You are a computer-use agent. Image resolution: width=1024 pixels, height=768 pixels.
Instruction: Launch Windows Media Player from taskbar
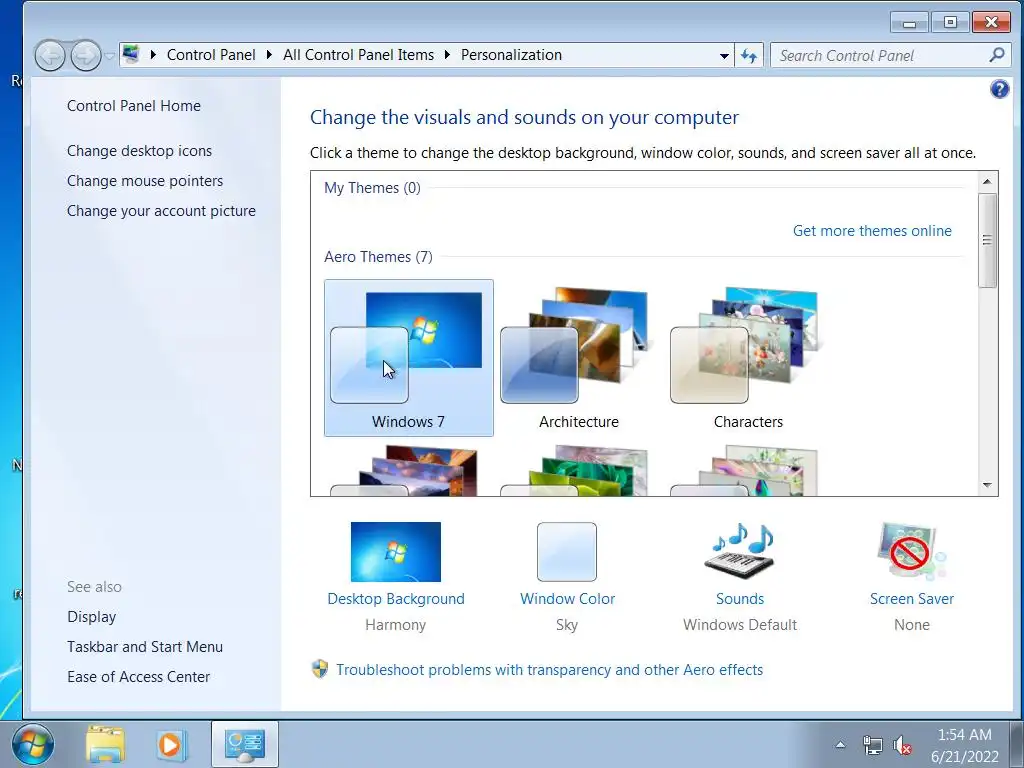click(171, 744)
